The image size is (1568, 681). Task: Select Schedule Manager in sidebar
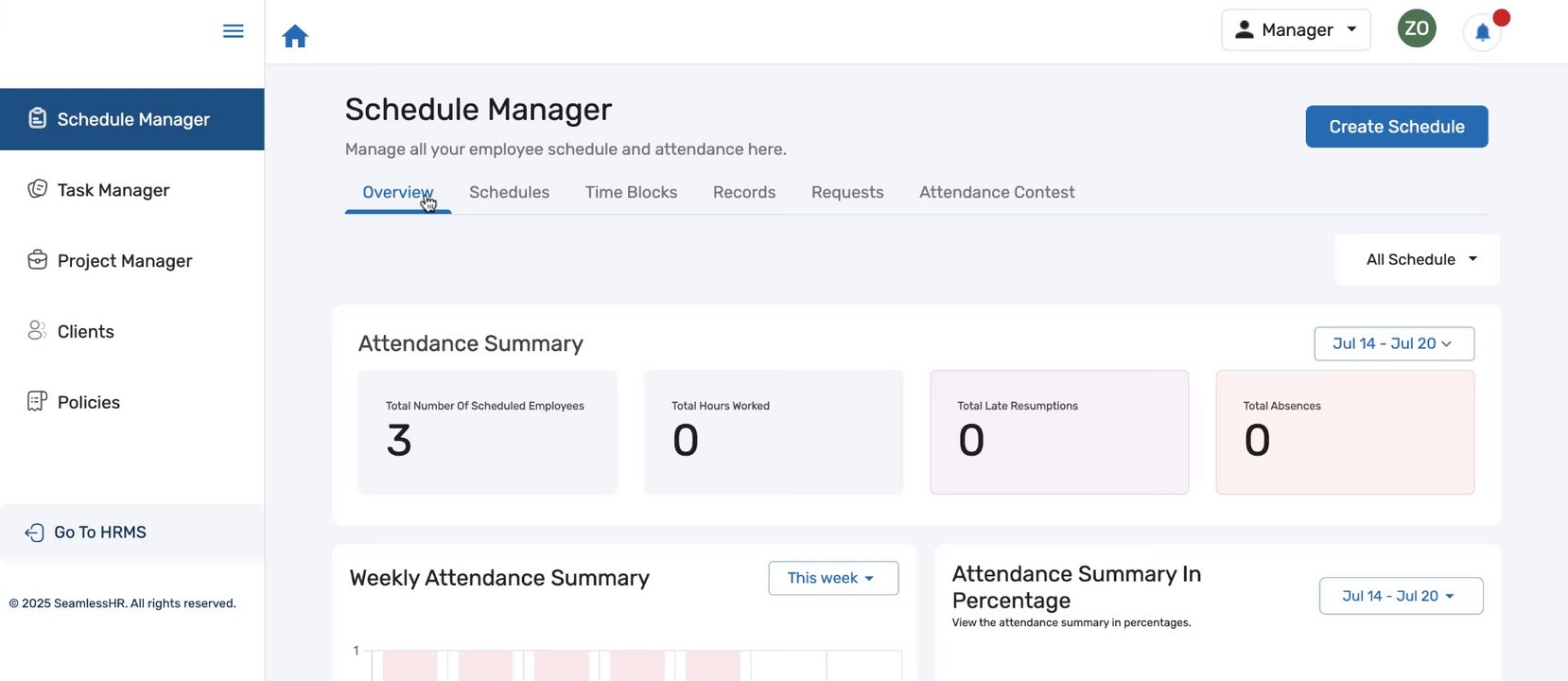tap(132, 119)
